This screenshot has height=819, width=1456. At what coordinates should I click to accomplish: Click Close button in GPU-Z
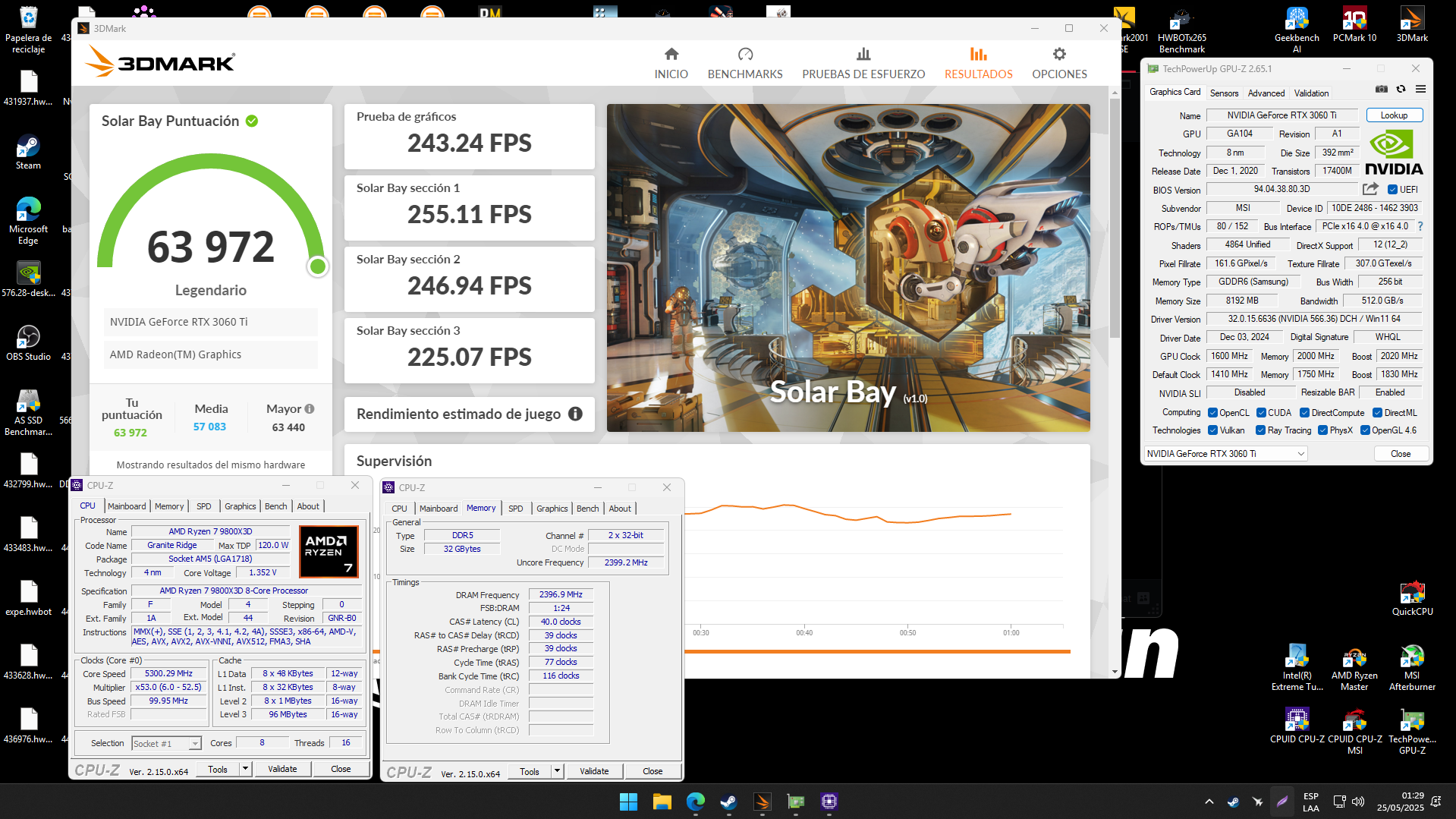click(x=1401, y=454)
